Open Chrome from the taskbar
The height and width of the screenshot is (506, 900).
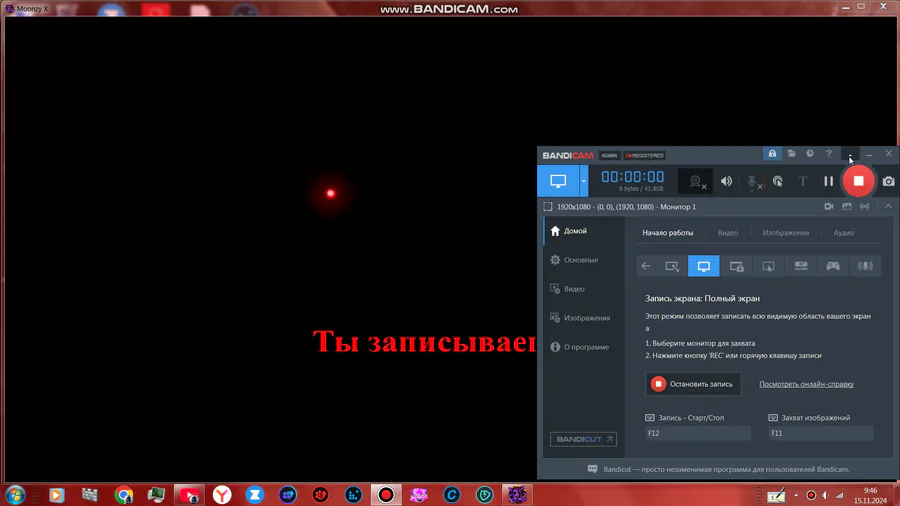(123, 495)
